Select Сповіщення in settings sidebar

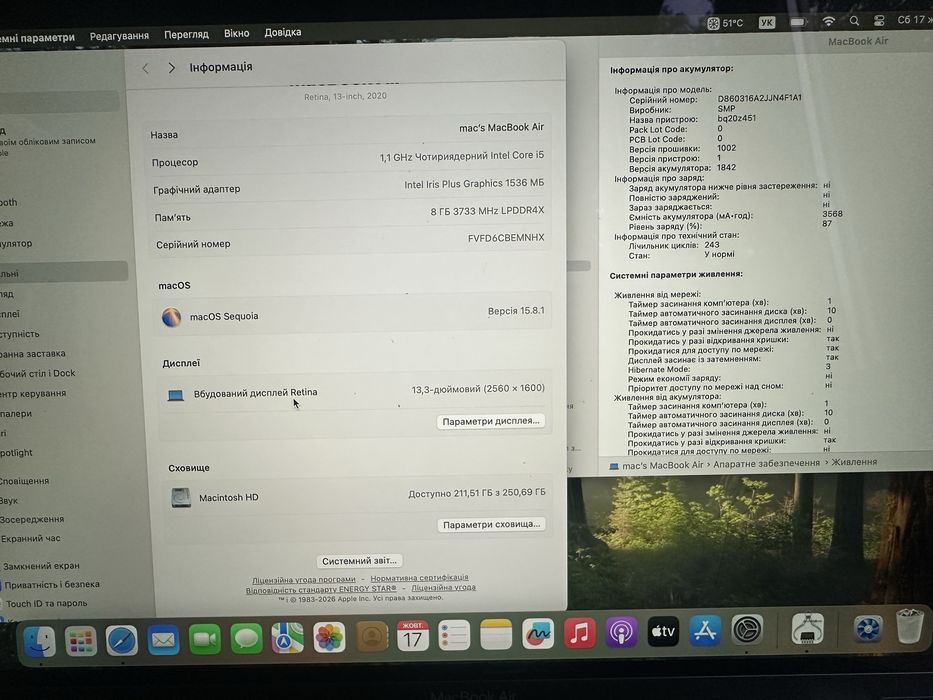(24, 481)
